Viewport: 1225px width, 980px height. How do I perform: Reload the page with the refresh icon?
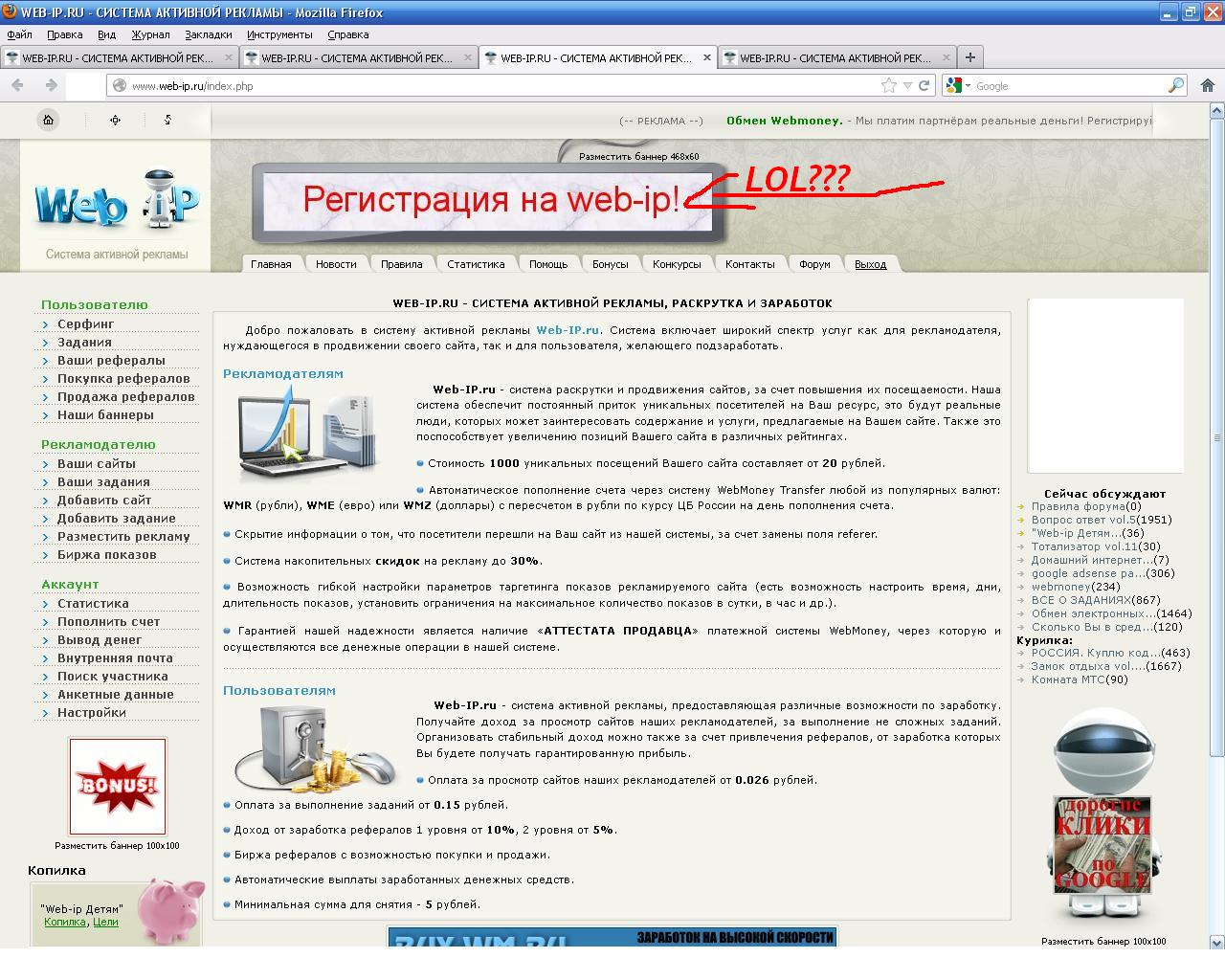(x=924, y=85)
